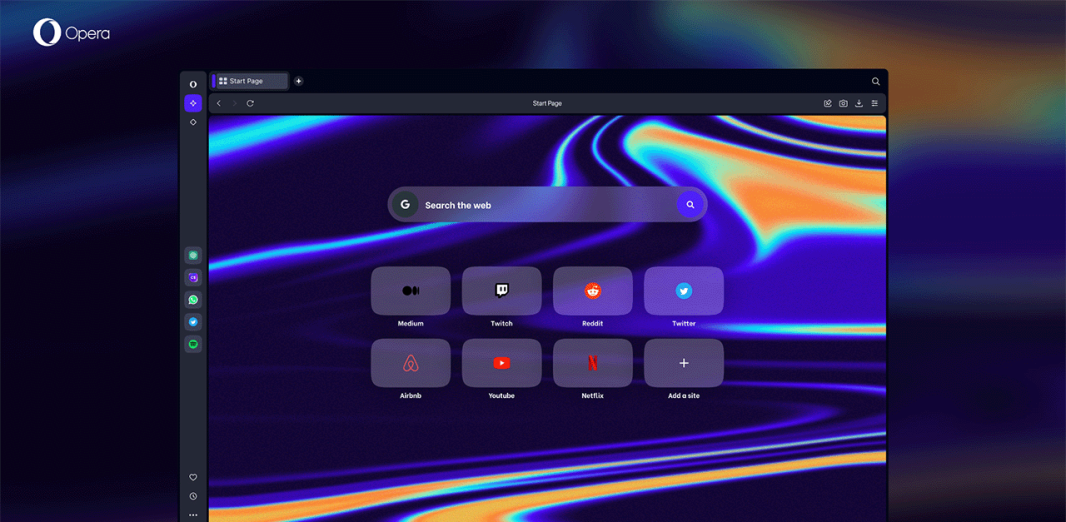Viewport: 1066px width, 522px height.
Task: Click the Opera logo in the top-left corner
Action: coord(71,33)
